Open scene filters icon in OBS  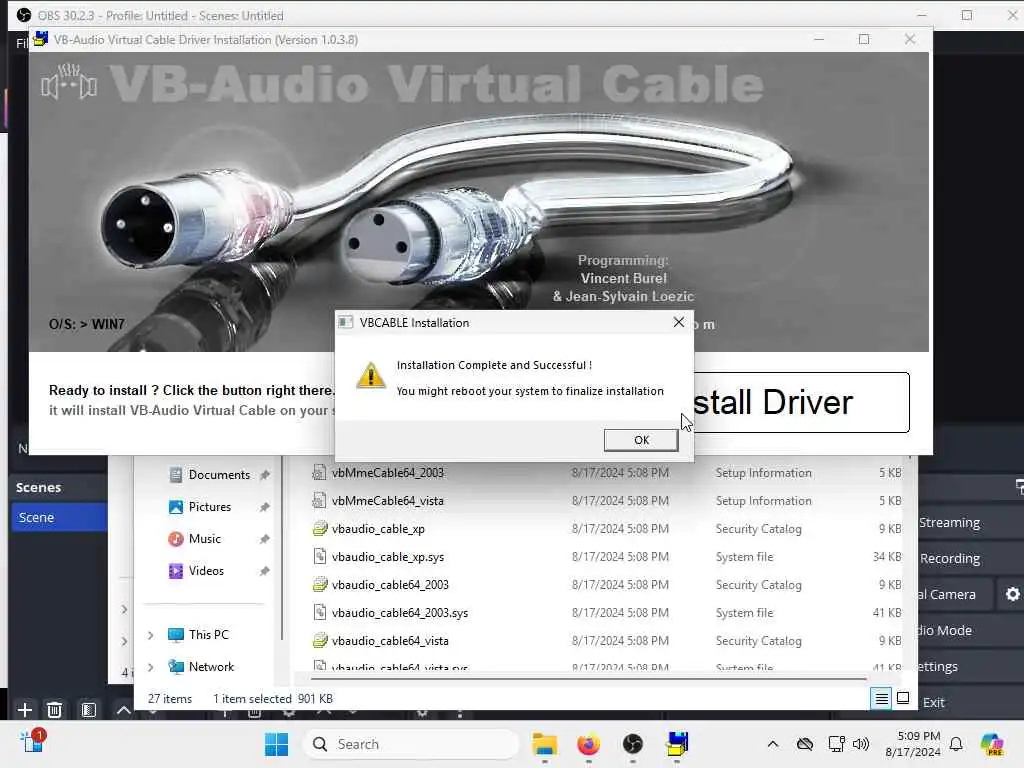[x=89, y=709]
